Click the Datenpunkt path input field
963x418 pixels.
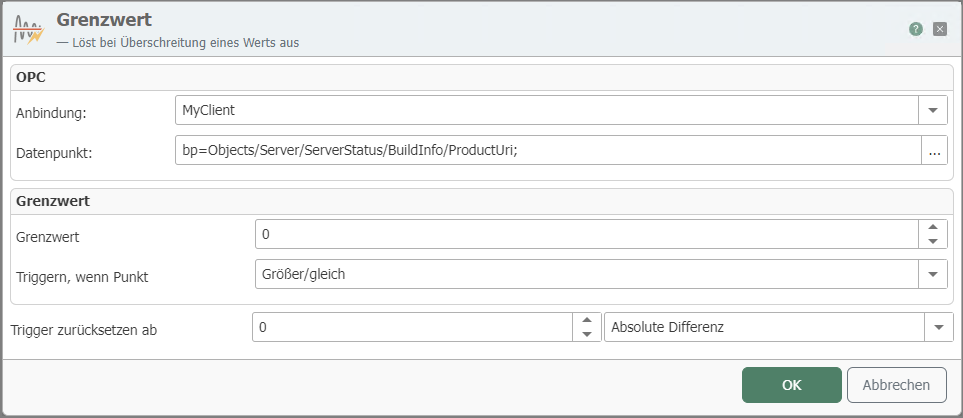coord(548,150)
